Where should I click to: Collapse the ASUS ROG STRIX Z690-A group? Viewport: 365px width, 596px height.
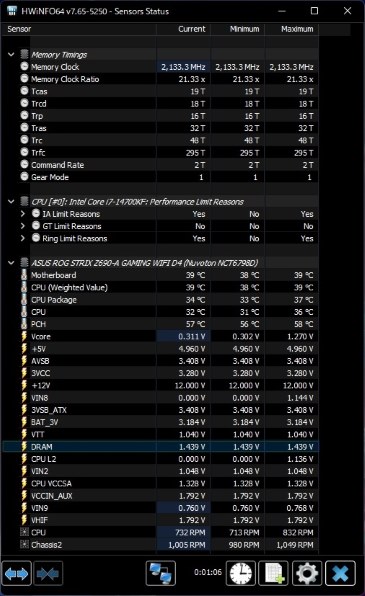pyautogui.click(x=11, y=263)
